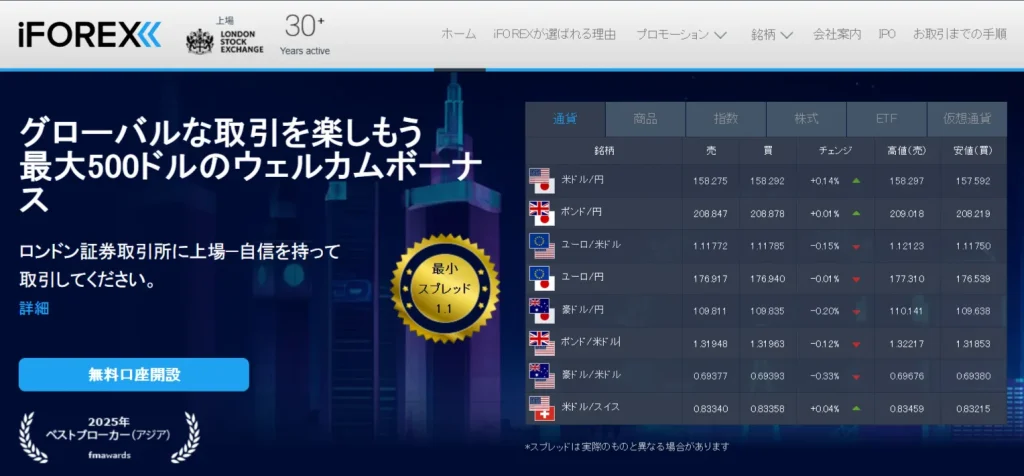Click the 売 column header
Viewport: 1024px width, 476px height.
[x=711, y=151]
